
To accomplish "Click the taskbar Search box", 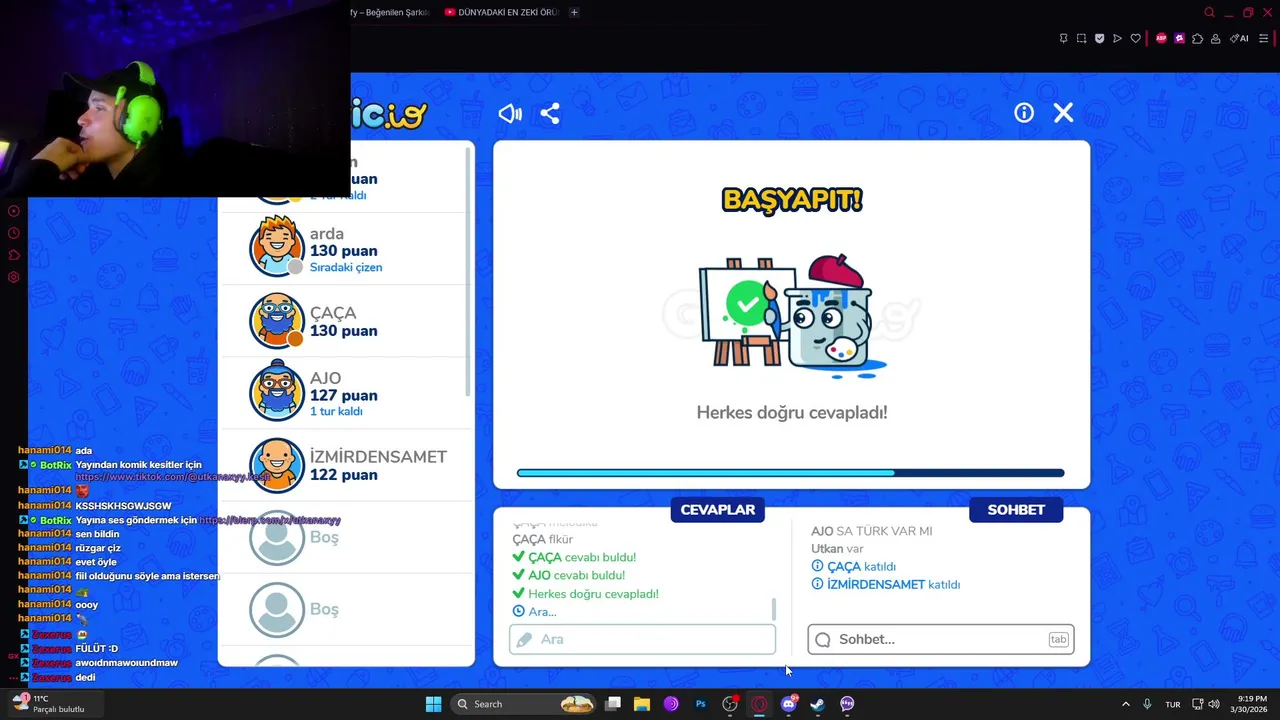I will (x=523, y=704).
